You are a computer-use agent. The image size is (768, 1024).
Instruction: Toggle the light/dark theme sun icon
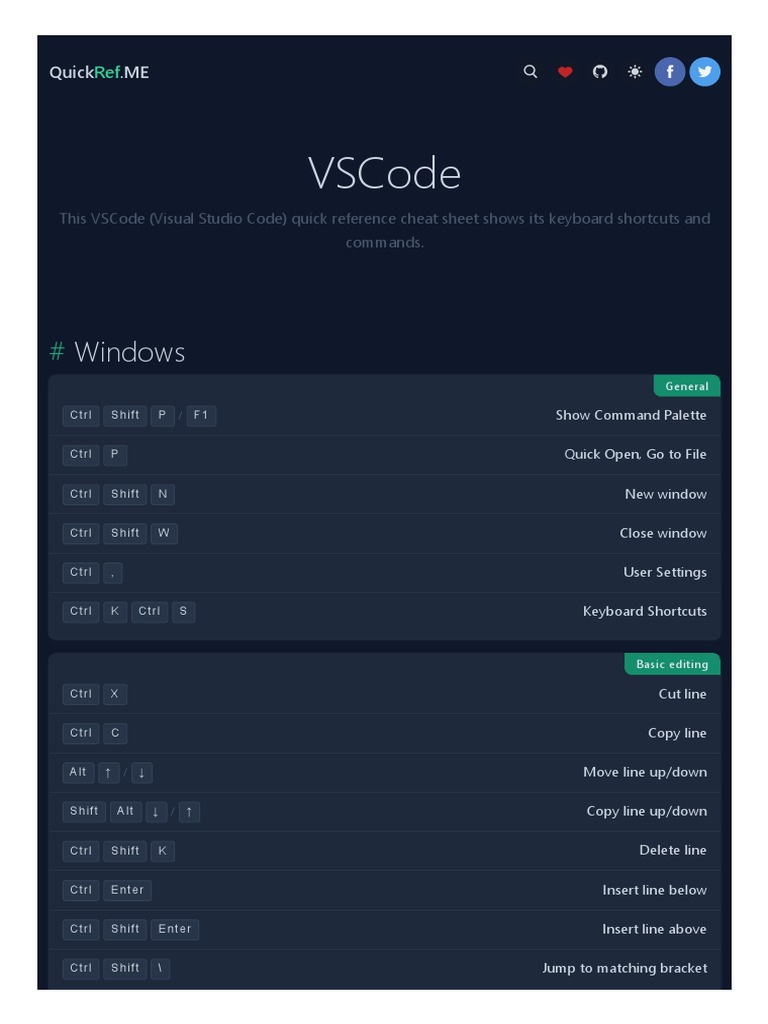tap(635, 72)
